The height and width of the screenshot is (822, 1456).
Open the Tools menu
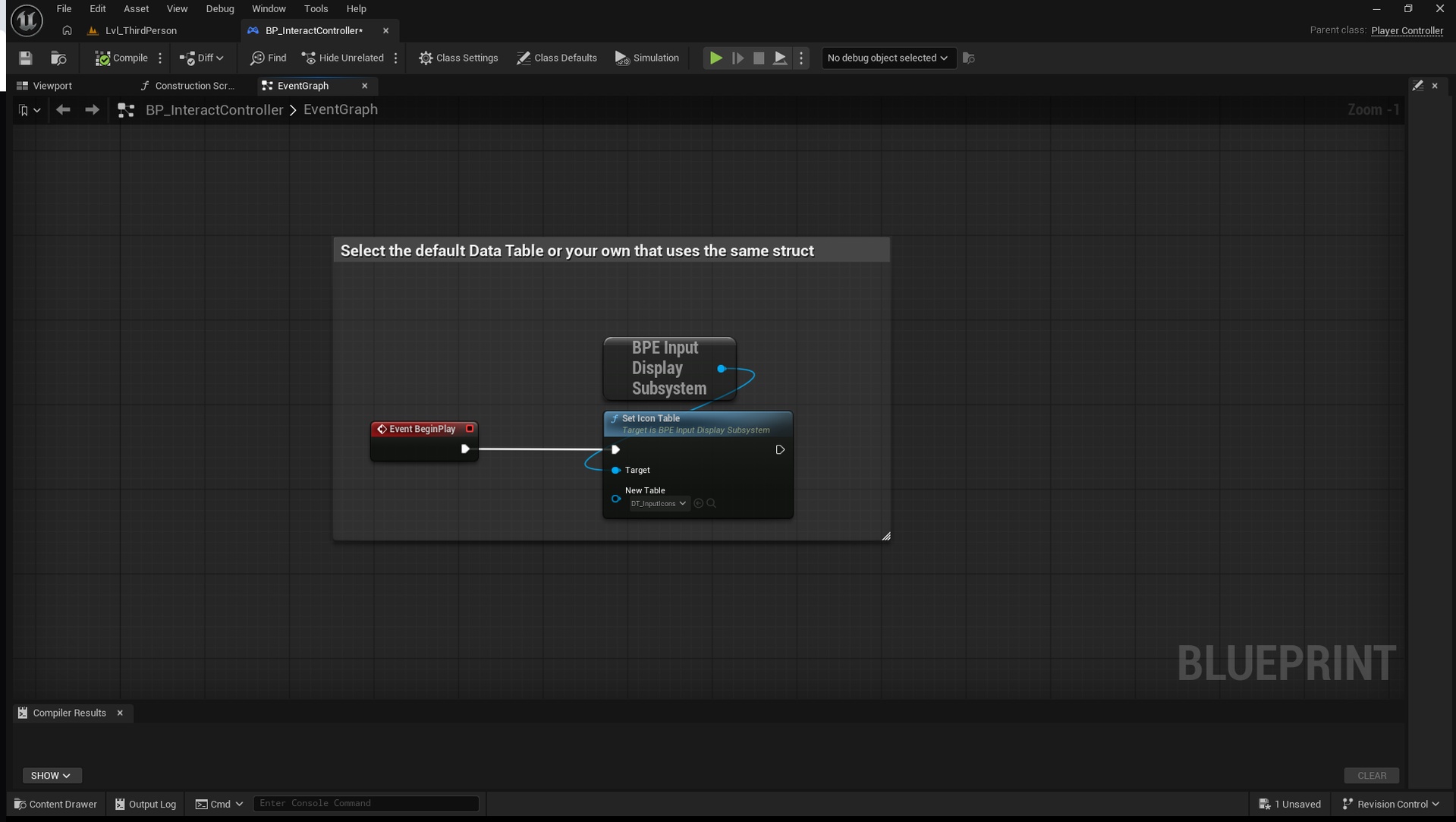pos(316,8)
